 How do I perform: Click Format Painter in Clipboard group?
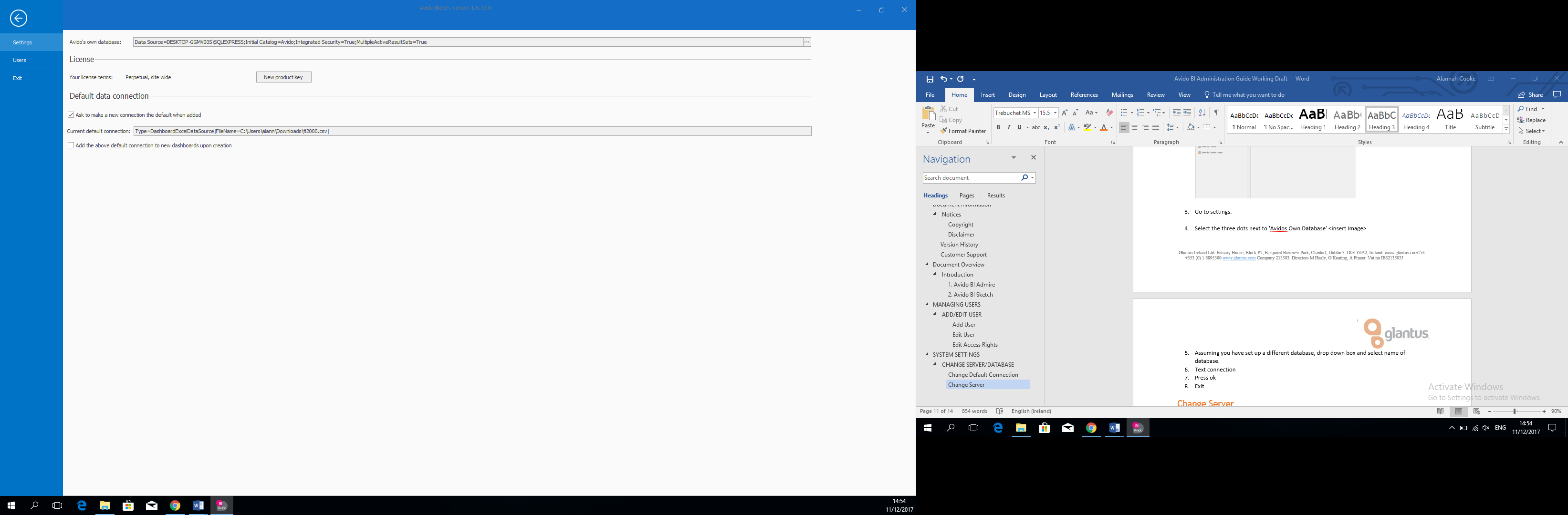(x=963, y=131)
